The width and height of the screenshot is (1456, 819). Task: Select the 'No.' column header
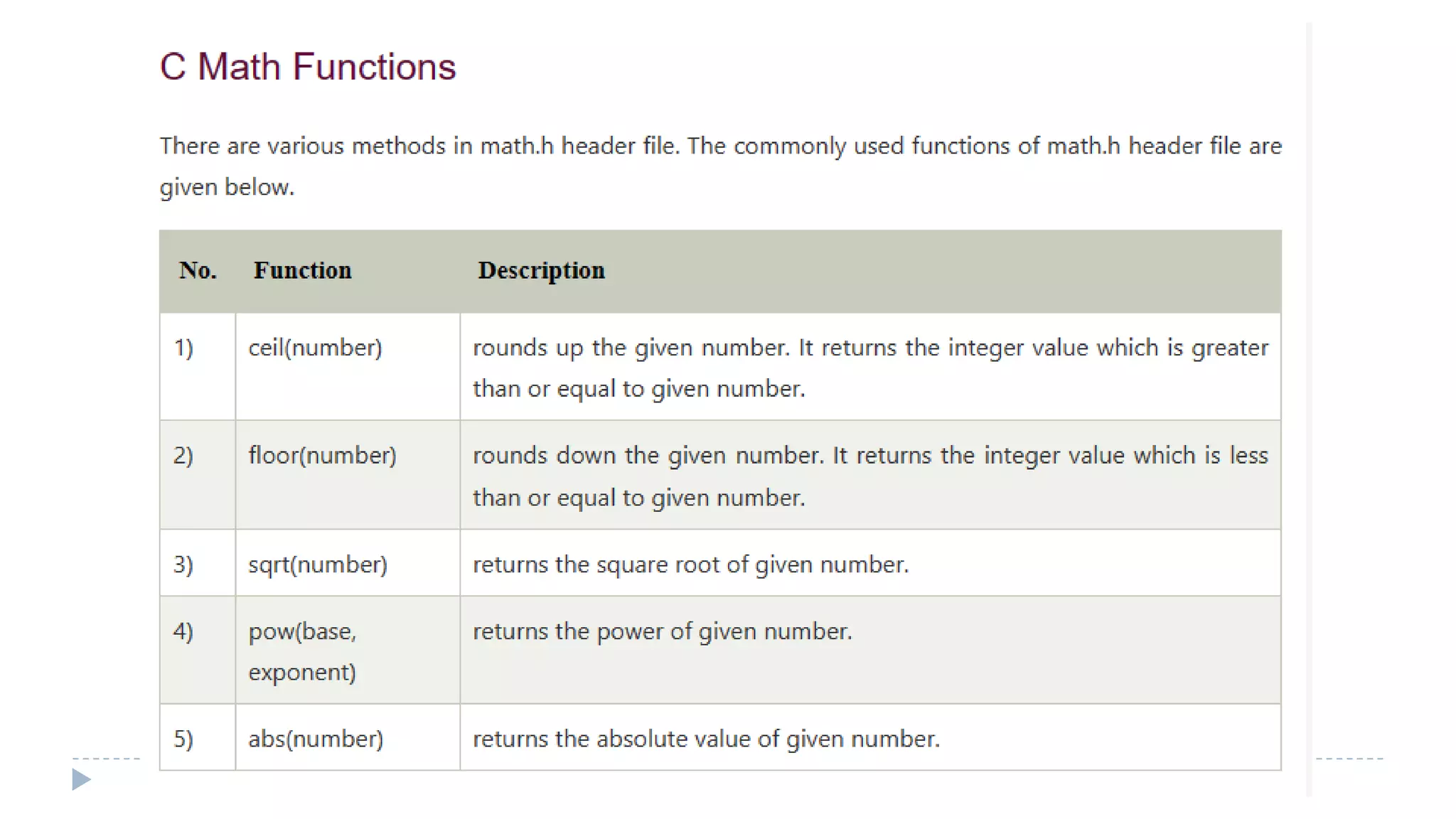198,270
